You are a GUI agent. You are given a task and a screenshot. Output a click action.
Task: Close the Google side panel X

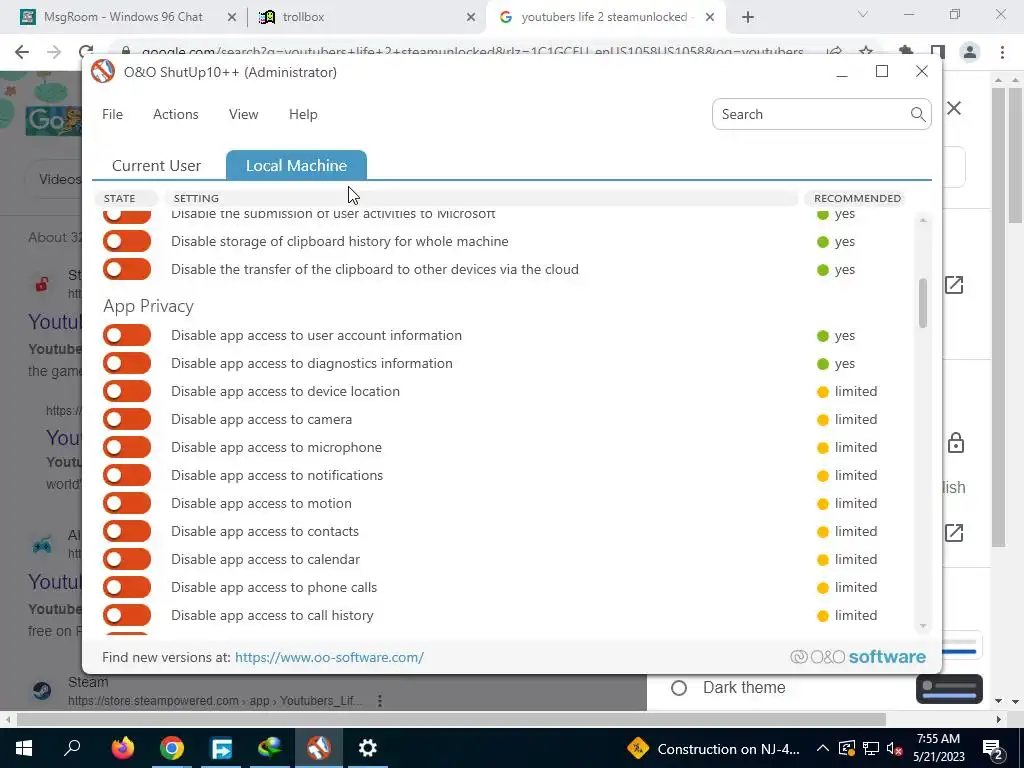[x=954, y=108]
